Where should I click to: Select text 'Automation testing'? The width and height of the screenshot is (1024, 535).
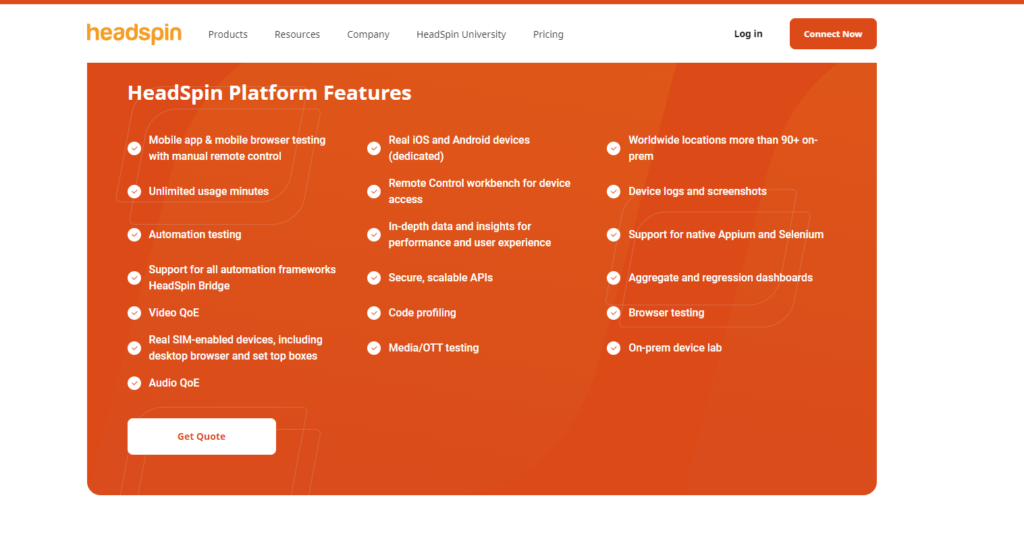(x=195, y=235)
